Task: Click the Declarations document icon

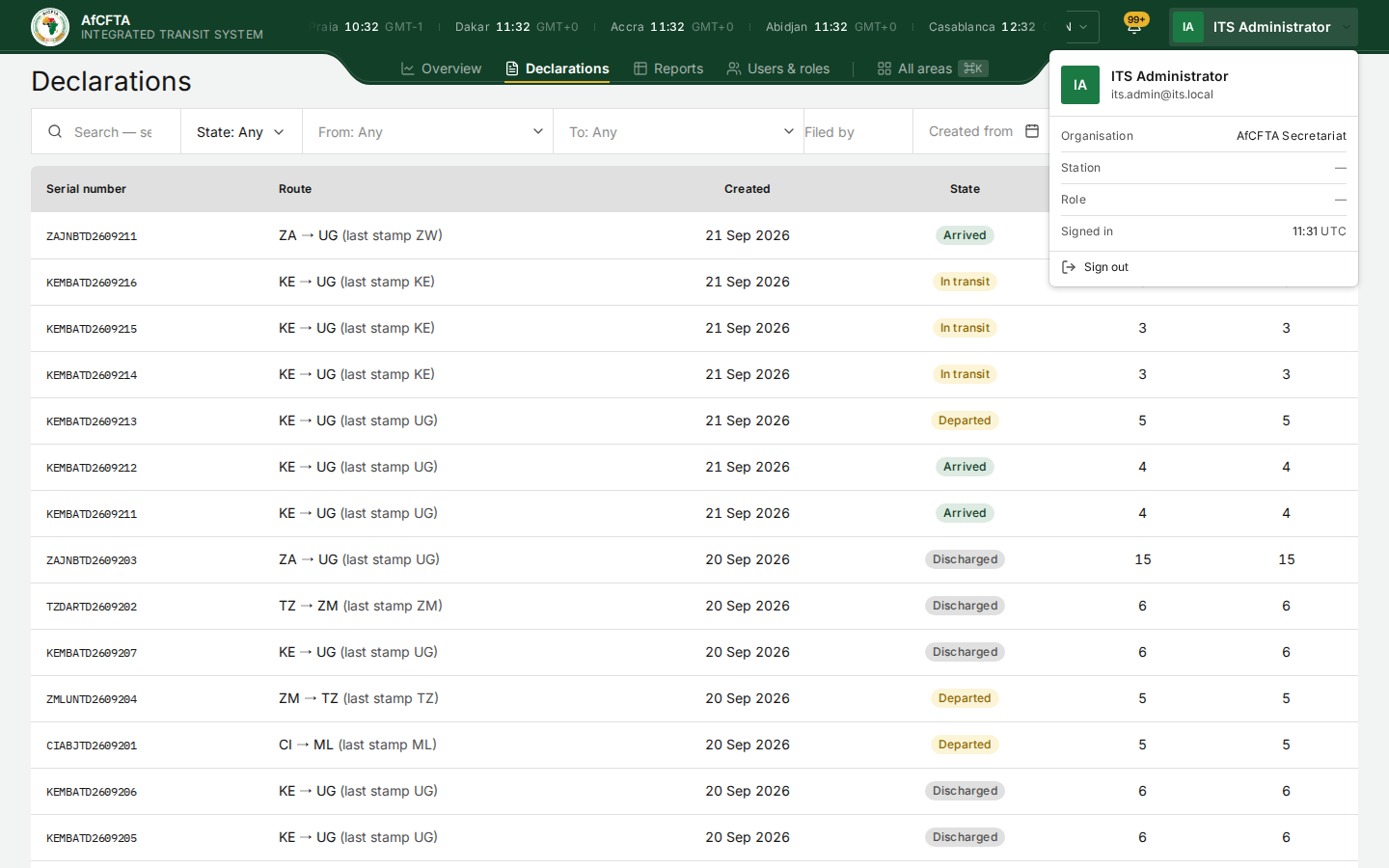Action: [x=512, y=68]
